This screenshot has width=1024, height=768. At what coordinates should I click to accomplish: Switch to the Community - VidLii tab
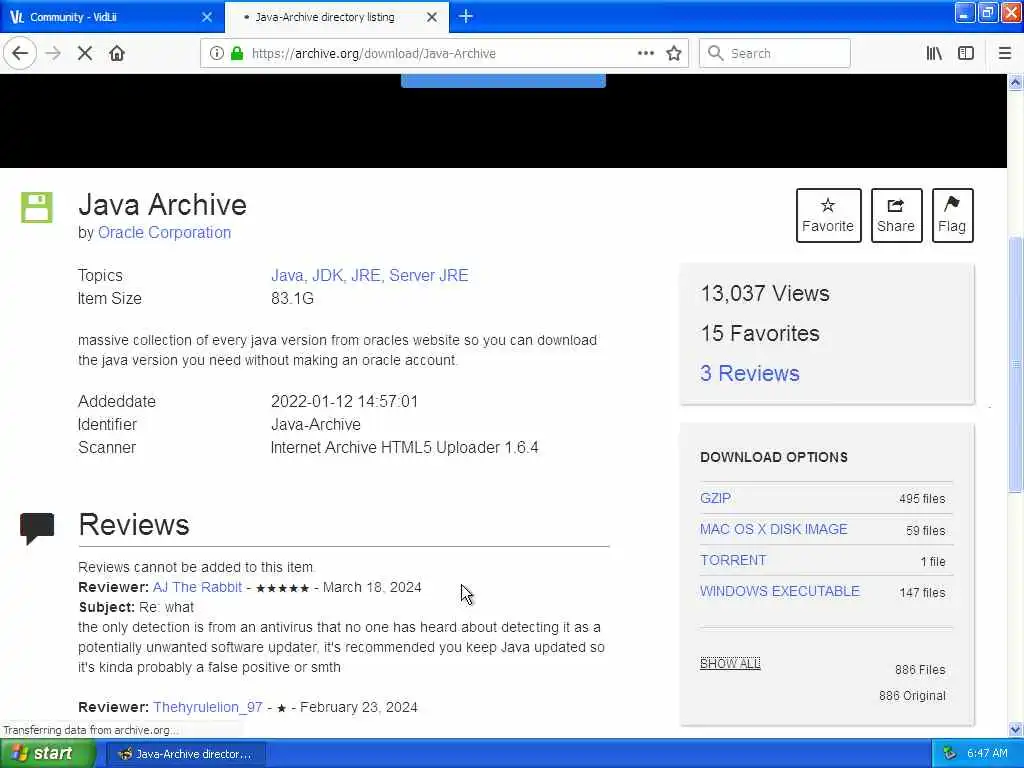coord(112,17)
